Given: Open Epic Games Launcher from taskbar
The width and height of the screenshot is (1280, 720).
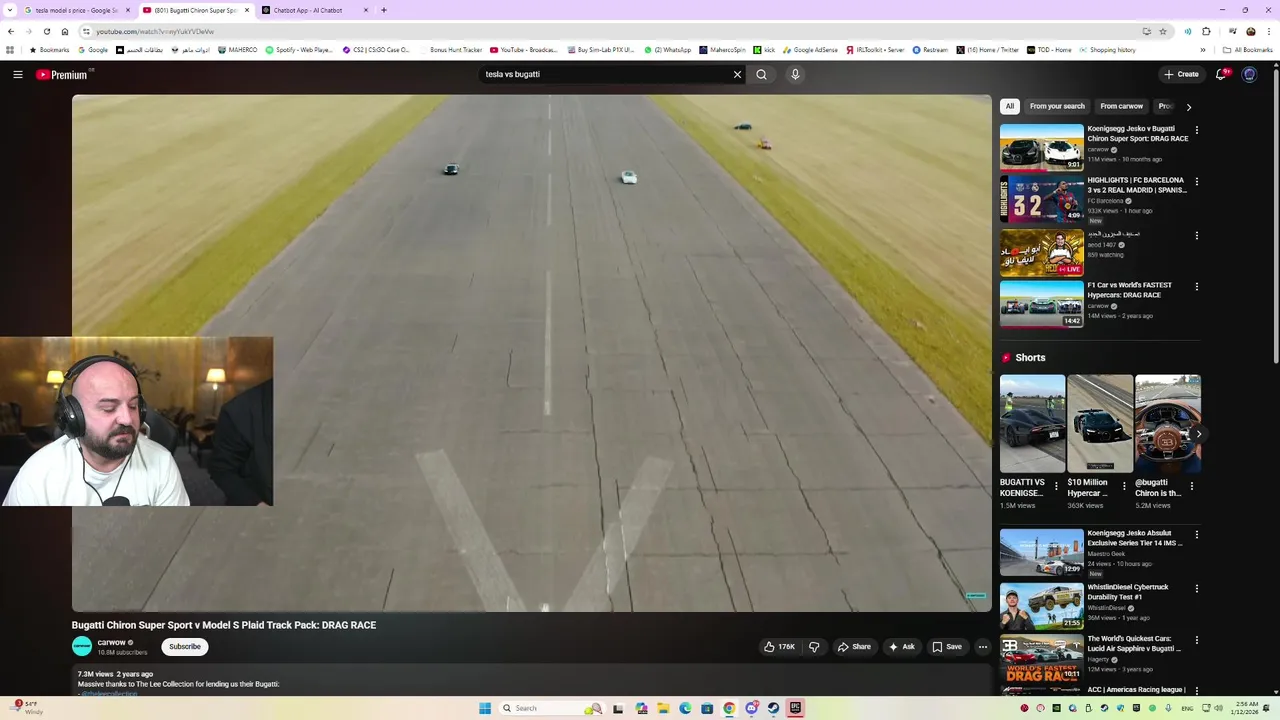Looking at the screenshot, I should [795, 708].
